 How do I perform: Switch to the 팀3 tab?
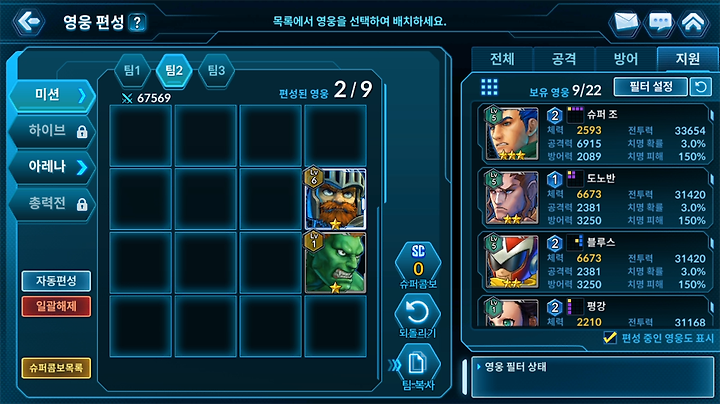(x=216, y=70)
